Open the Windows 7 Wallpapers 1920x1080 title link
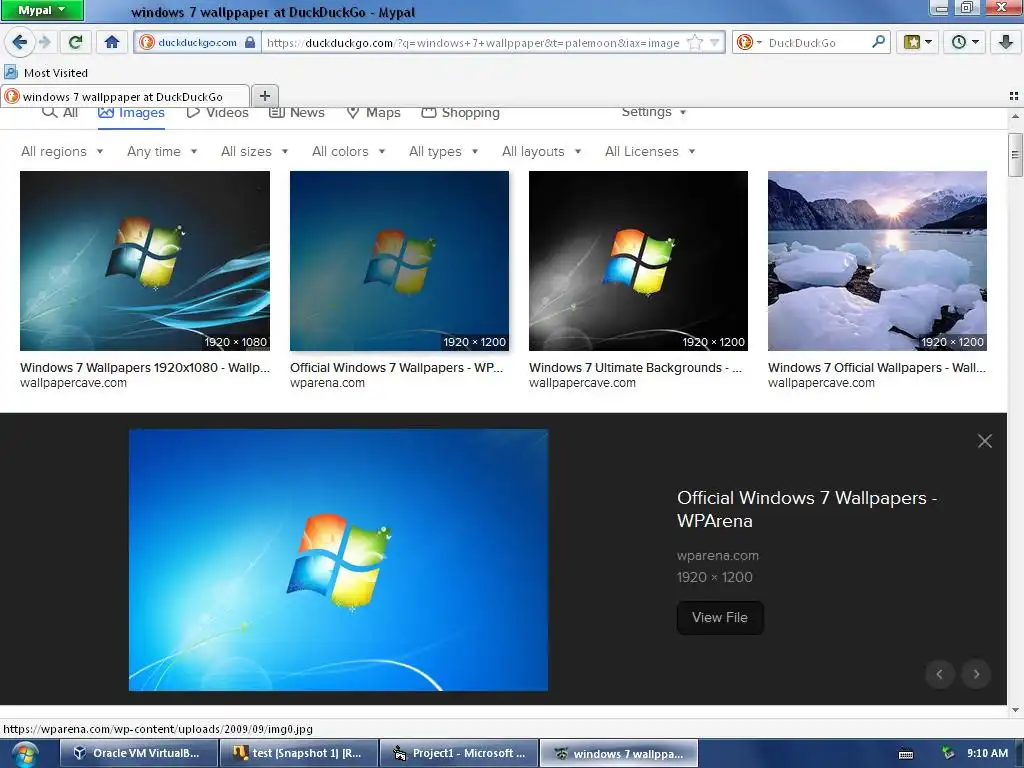 pos(145,368)
